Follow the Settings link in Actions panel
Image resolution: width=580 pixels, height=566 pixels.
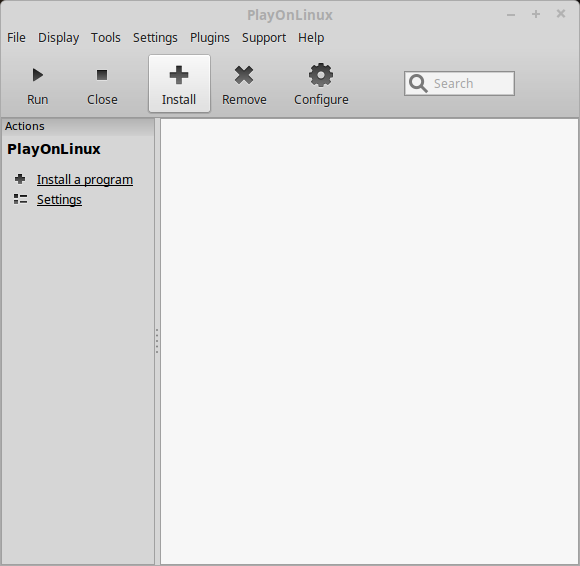[x=59, y=200]
